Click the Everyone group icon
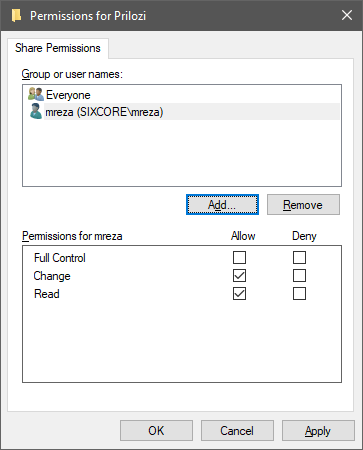Screen dimensions: 363x450 pyautogui.click(x=36, y=94)
